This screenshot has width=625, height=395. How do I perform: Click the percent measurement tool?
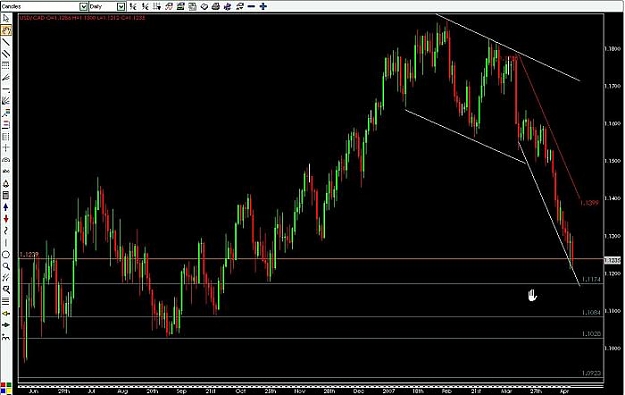point(6,278)
